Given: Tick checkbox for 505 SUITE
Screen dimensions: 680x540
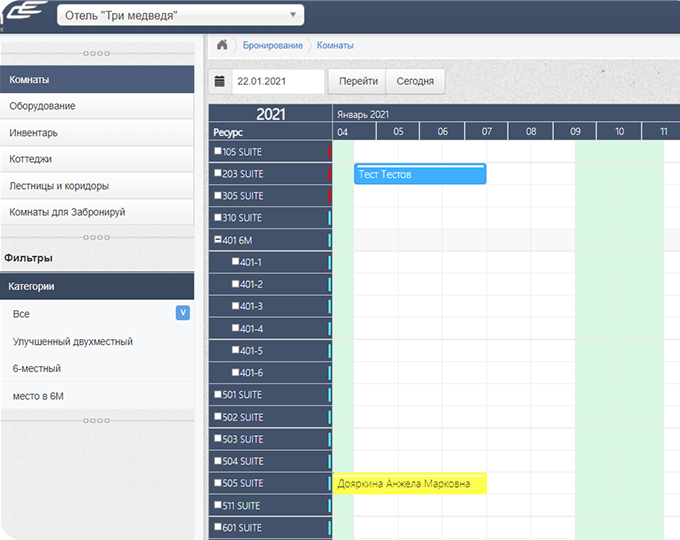Looking at the screenshot, I should [218, 482].
